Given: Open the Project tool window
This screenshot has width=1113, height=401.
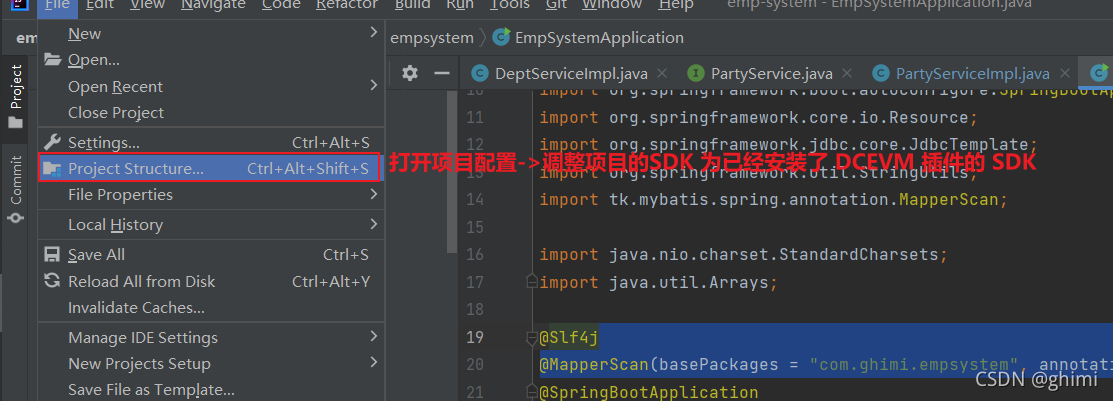Looking at the screenshot, I should pos(16,97).
